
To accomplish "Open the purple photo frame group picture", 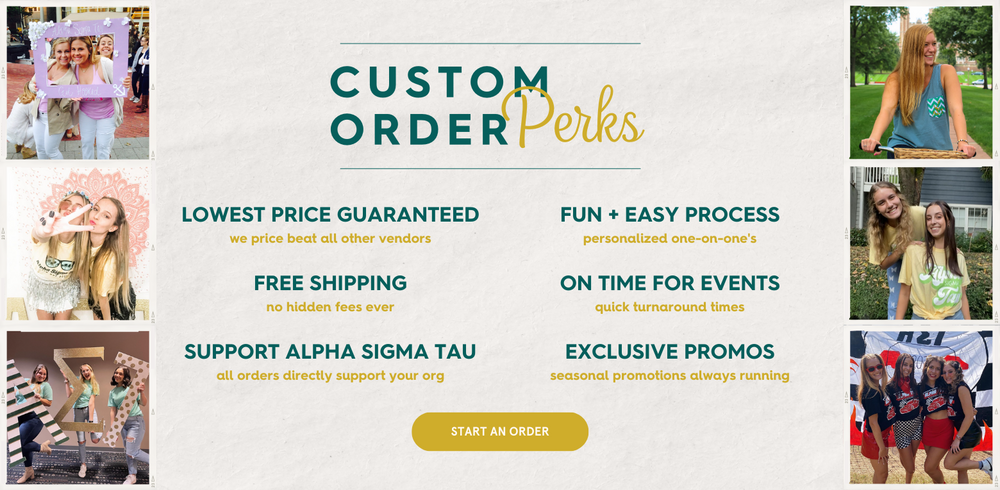I will pyautogui.click(x=78, y=82).
